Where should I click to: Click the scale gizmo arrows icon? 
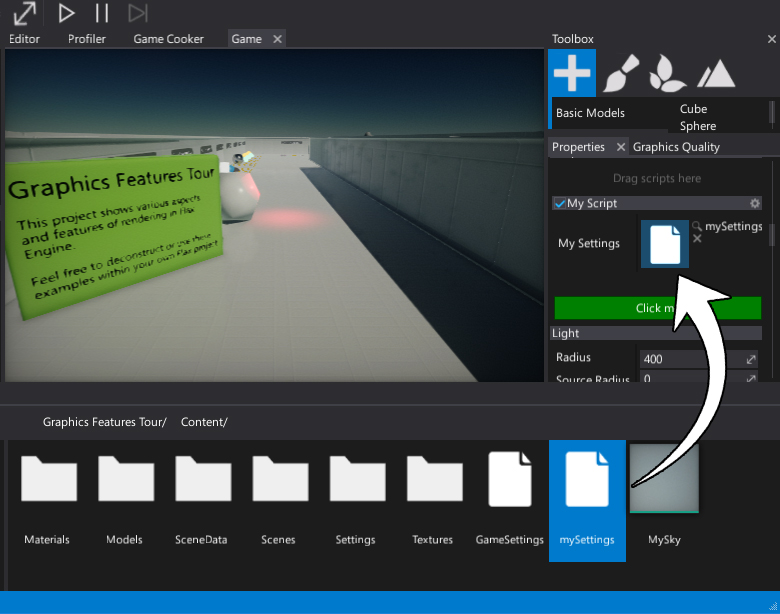pyautogui.click(x=24, y=13)
